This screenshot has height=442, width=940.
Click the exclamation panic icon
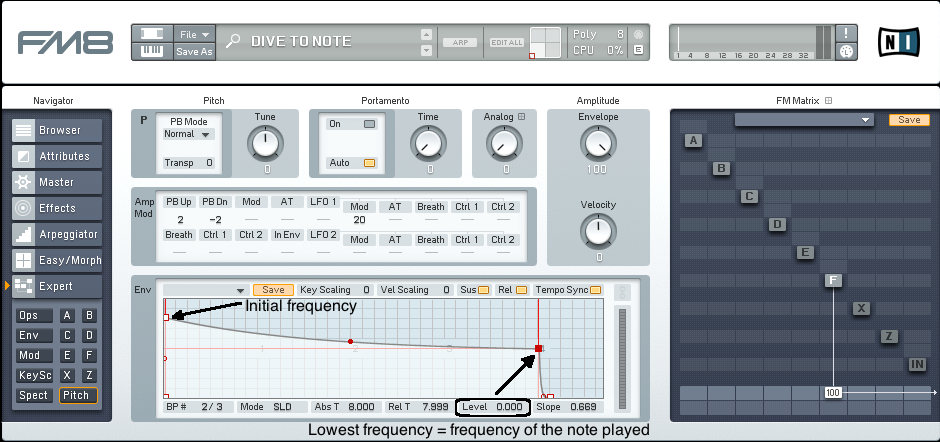click(846, 34)
